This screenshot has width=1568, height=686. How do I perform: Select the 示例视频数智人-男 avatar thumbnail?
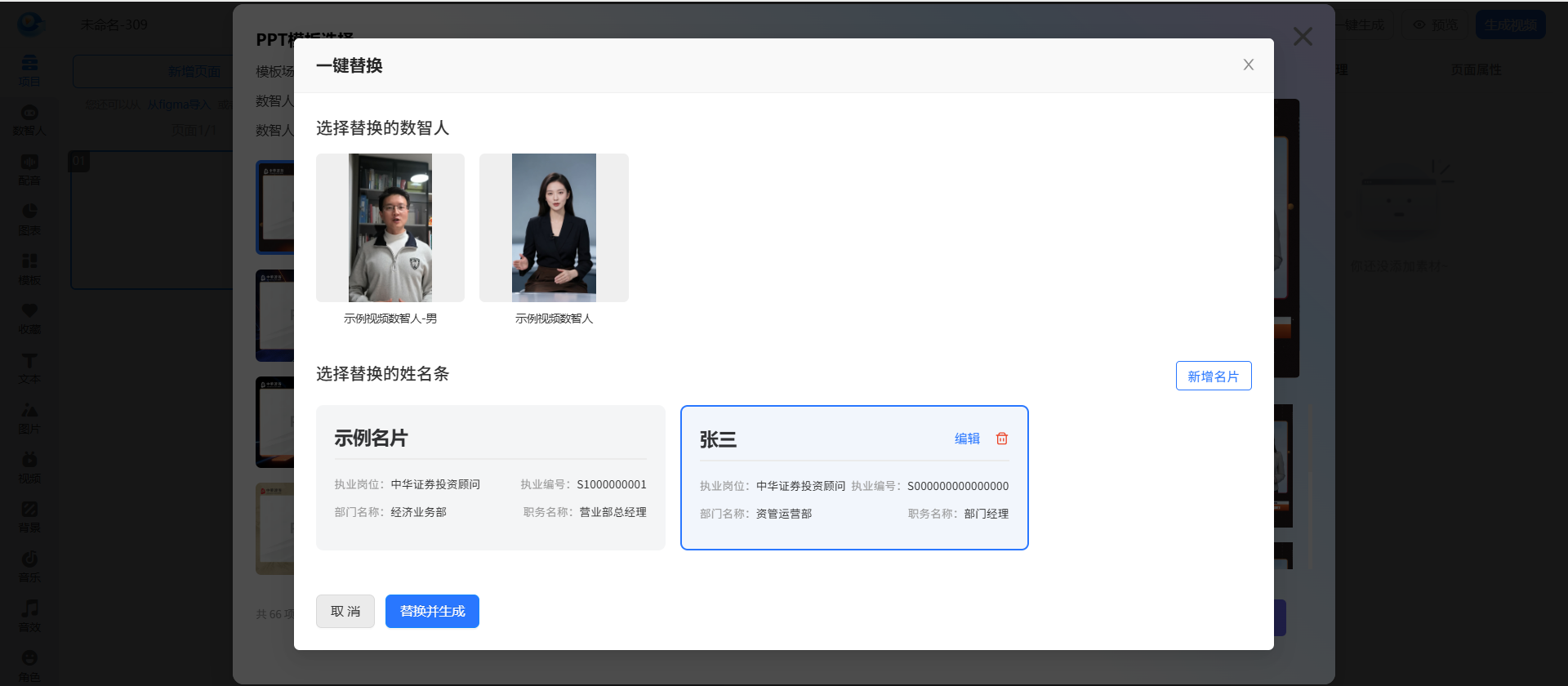[x=390, y=228]
